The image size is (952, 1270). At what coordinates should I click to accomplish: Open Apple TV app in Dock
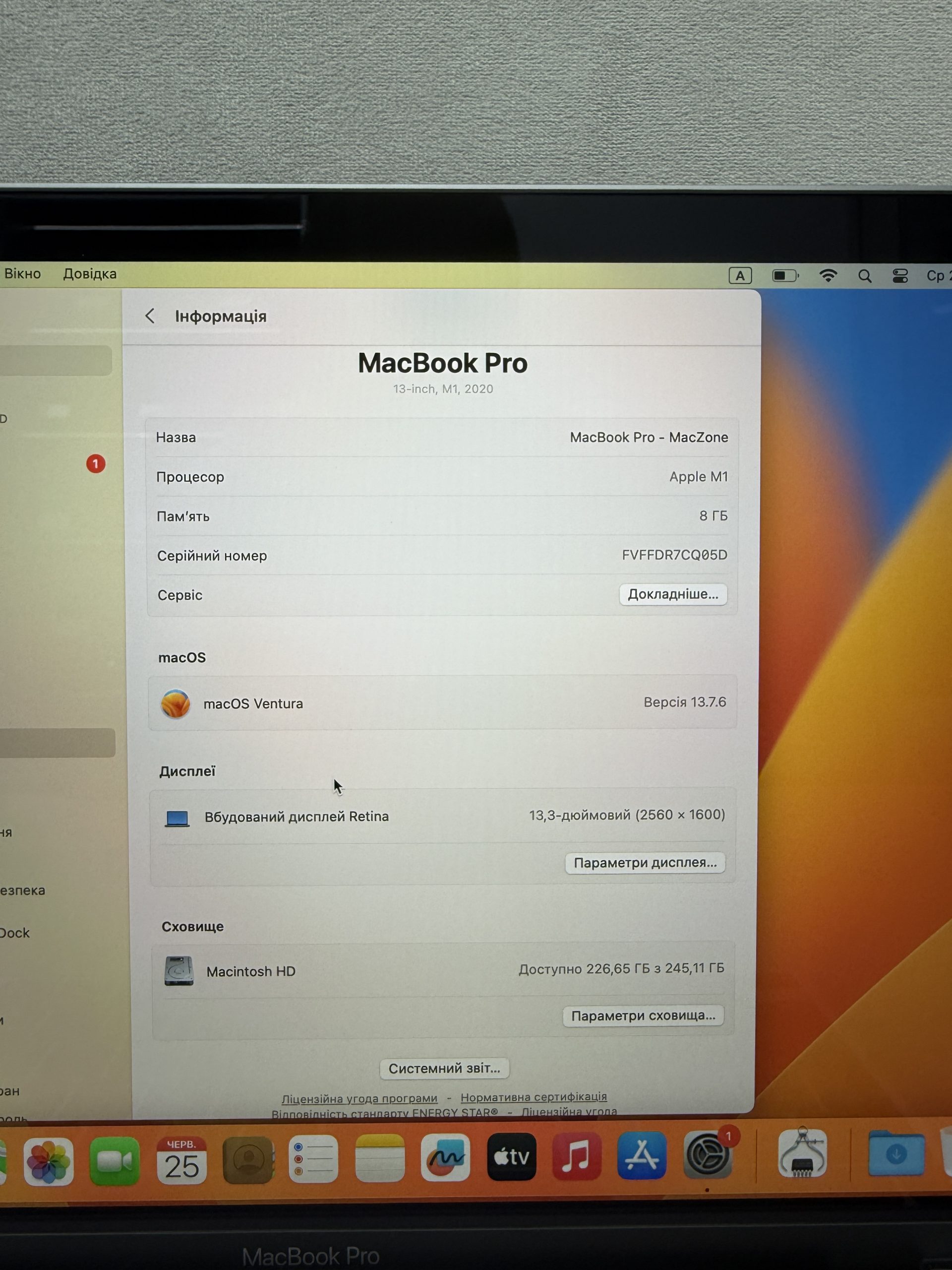(511, 1157)
